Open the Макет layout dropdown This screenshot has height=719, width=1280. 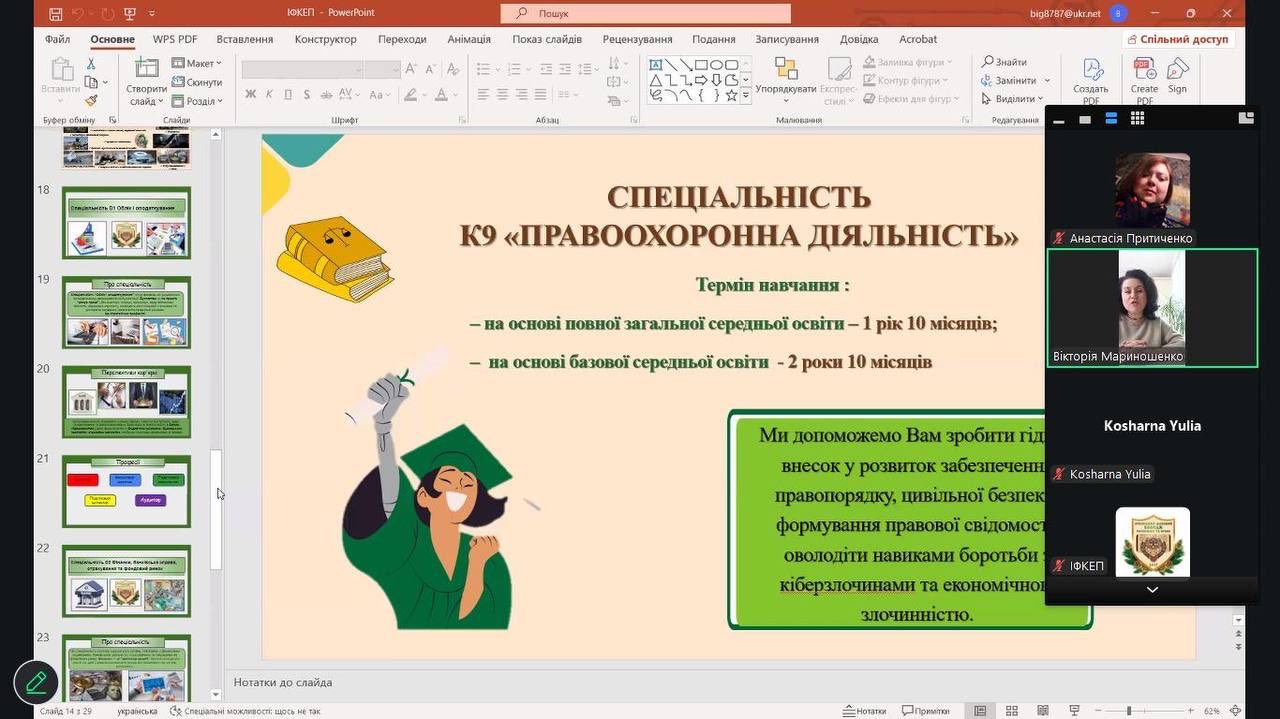click(x=196, y=63)
